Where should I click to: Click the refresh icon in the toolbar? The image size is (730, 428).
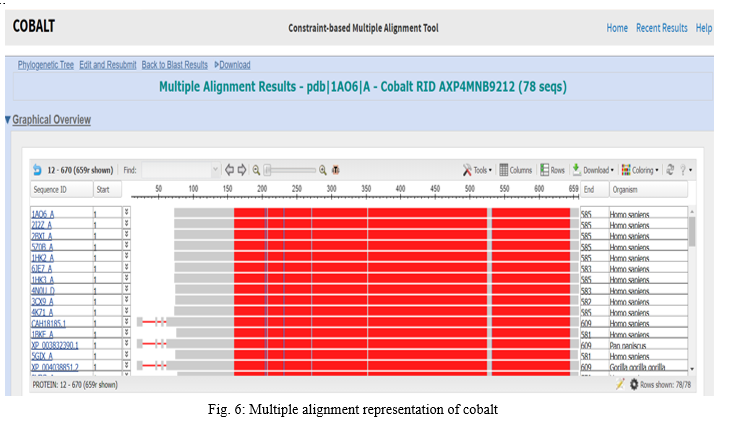[x=670, y=170]
